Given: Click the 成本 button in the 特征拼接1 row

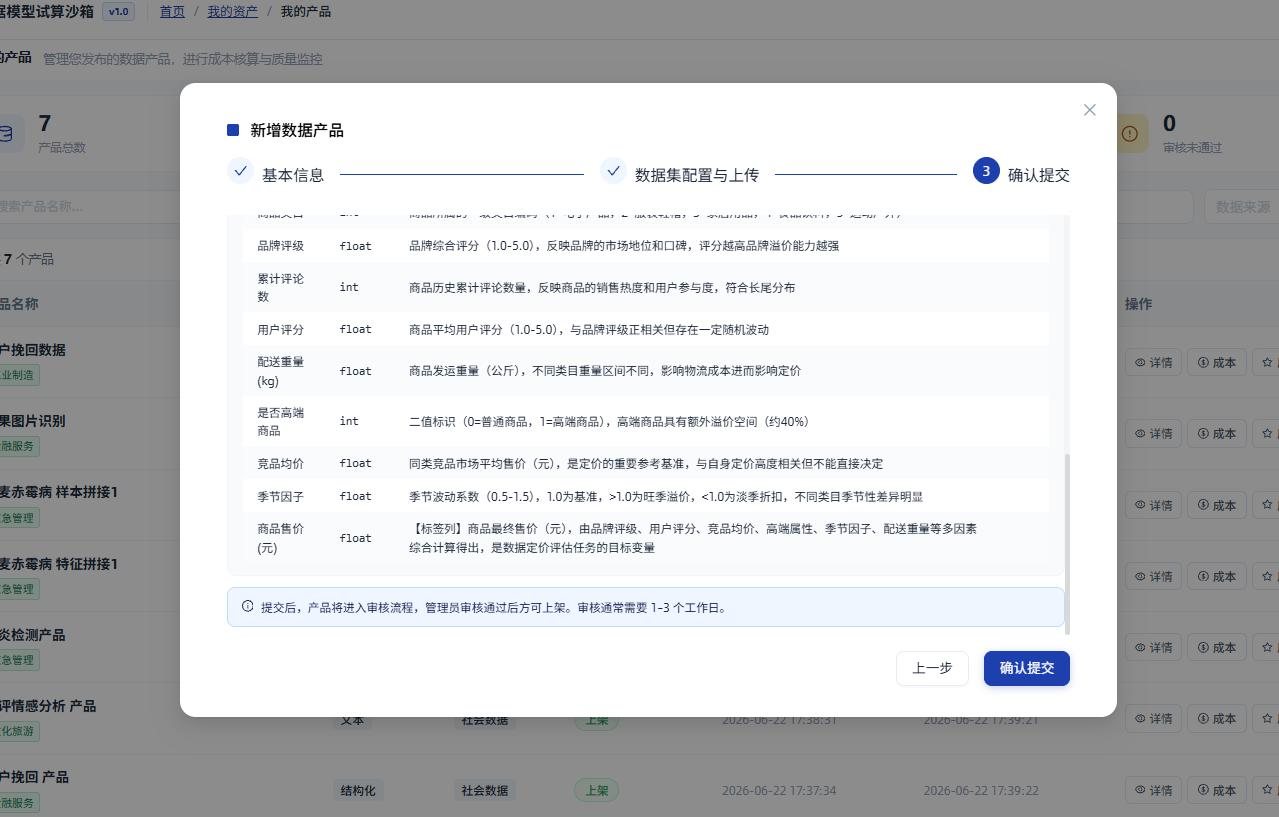Looking at the screenshot, I should point(1217,576).
